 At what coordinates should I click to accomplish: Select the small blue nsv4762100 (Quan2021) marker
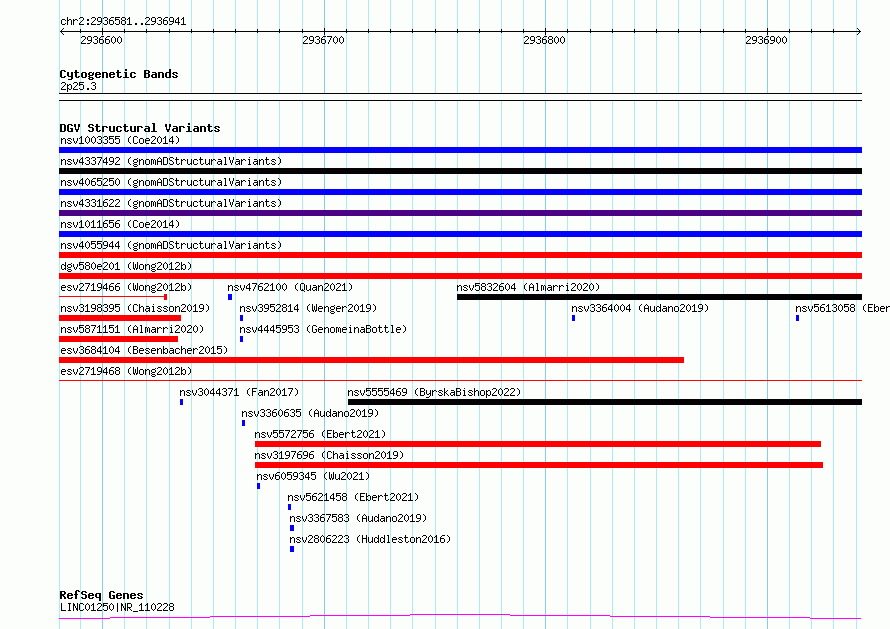tap(230, 297)
